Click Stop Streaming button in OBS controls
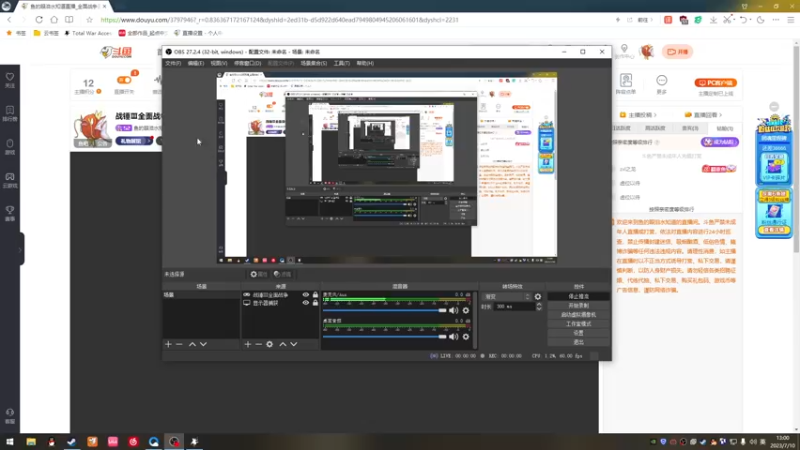 coord(578,296)
